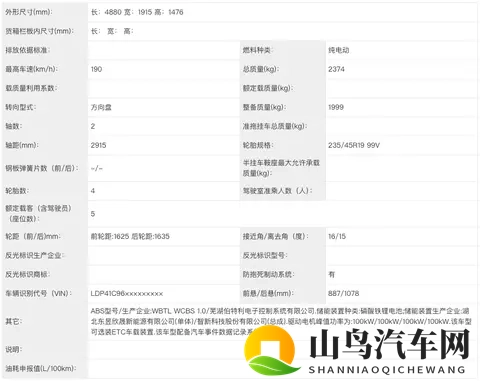Select the 反光标识型号 label
Image resolution: width=480 pixels, height=381 pixels.
pyautogui.click(x=265, y=256)
